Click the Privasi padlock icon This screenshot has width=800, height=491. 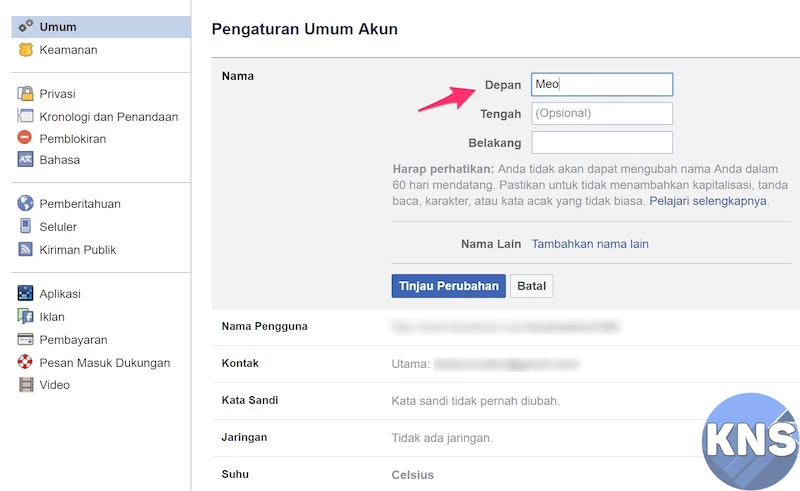point(26,94)
